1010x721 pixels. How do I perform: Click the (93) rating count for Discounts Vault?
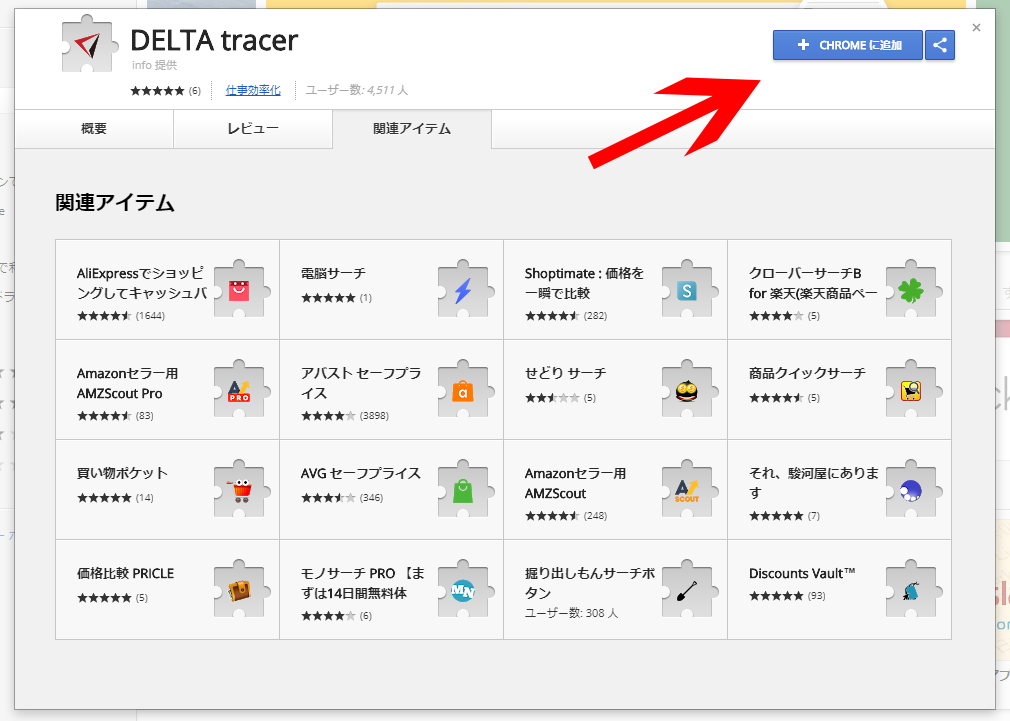pyautogui.click(x=817, y=596)
